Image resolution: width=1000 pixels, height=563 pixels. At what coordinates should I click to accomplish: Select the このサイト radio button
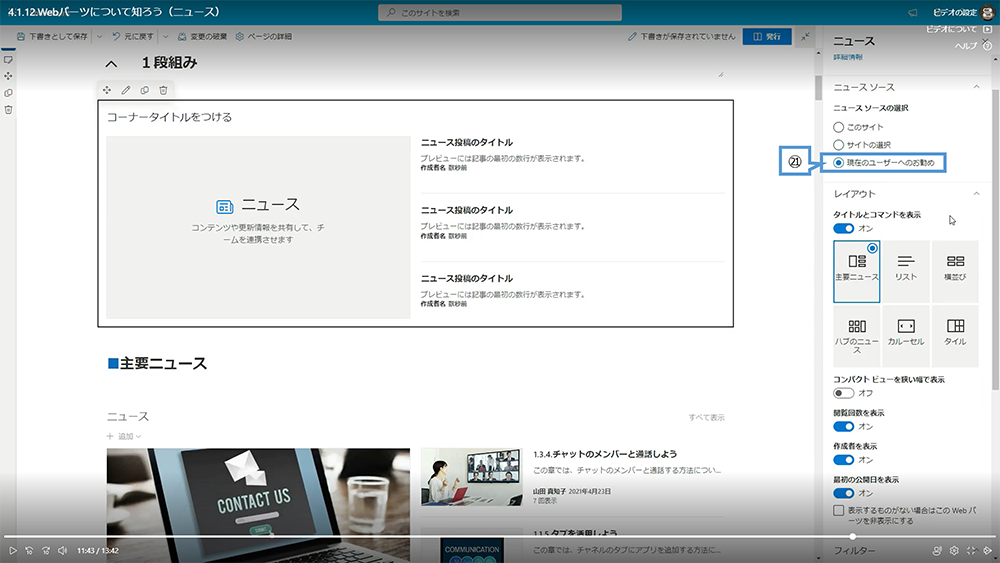coord(839,127)
